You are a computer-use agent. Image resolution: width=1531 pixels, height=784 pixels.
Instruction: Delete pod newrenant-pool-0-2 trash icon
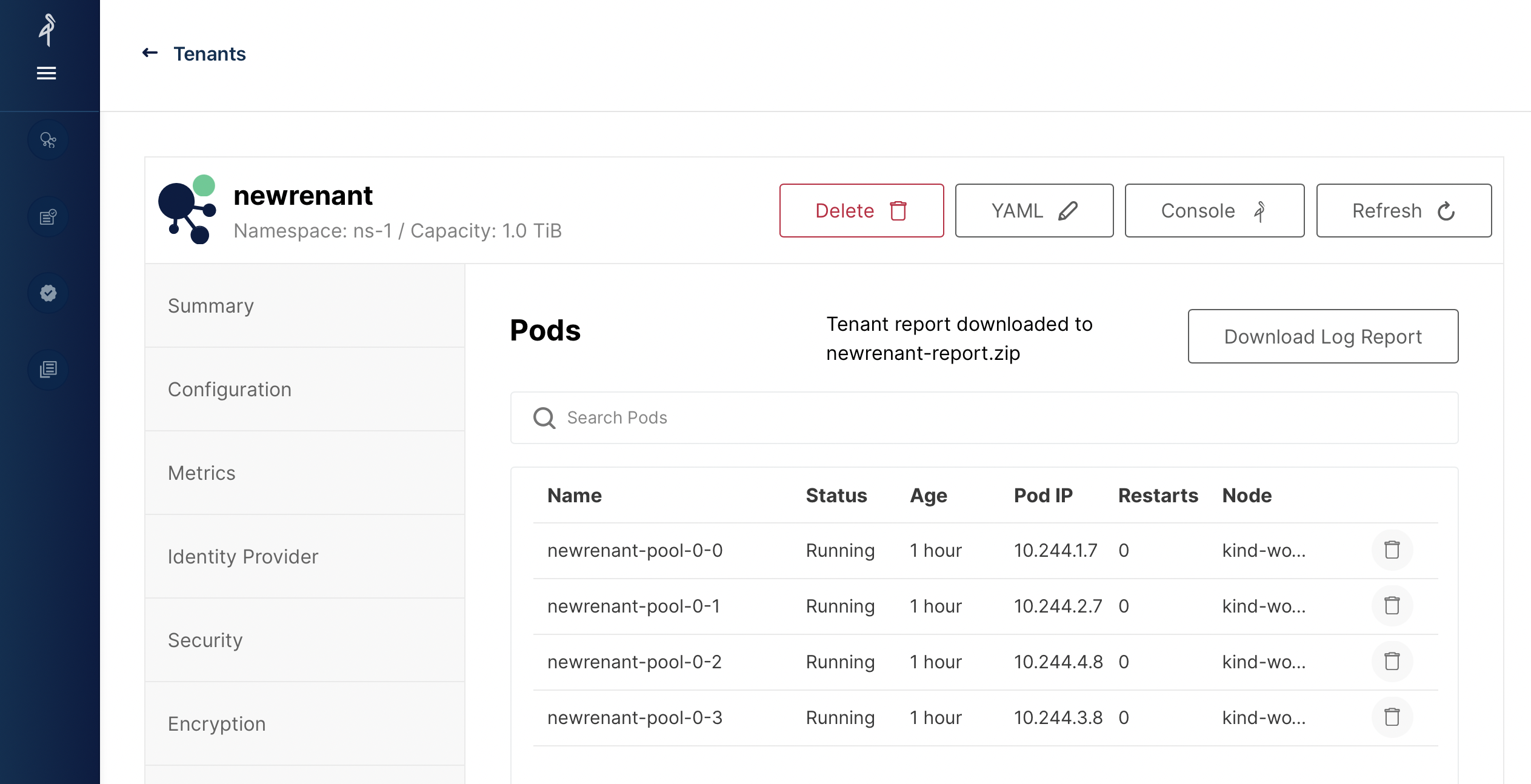coord(1392,662)
